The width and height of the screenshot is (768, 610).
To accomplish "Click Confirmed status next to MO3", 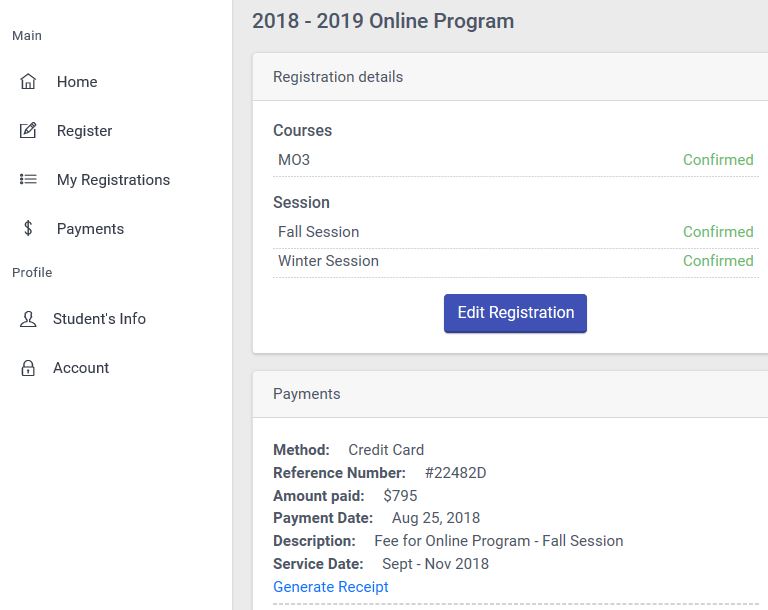I will (717, 160).
